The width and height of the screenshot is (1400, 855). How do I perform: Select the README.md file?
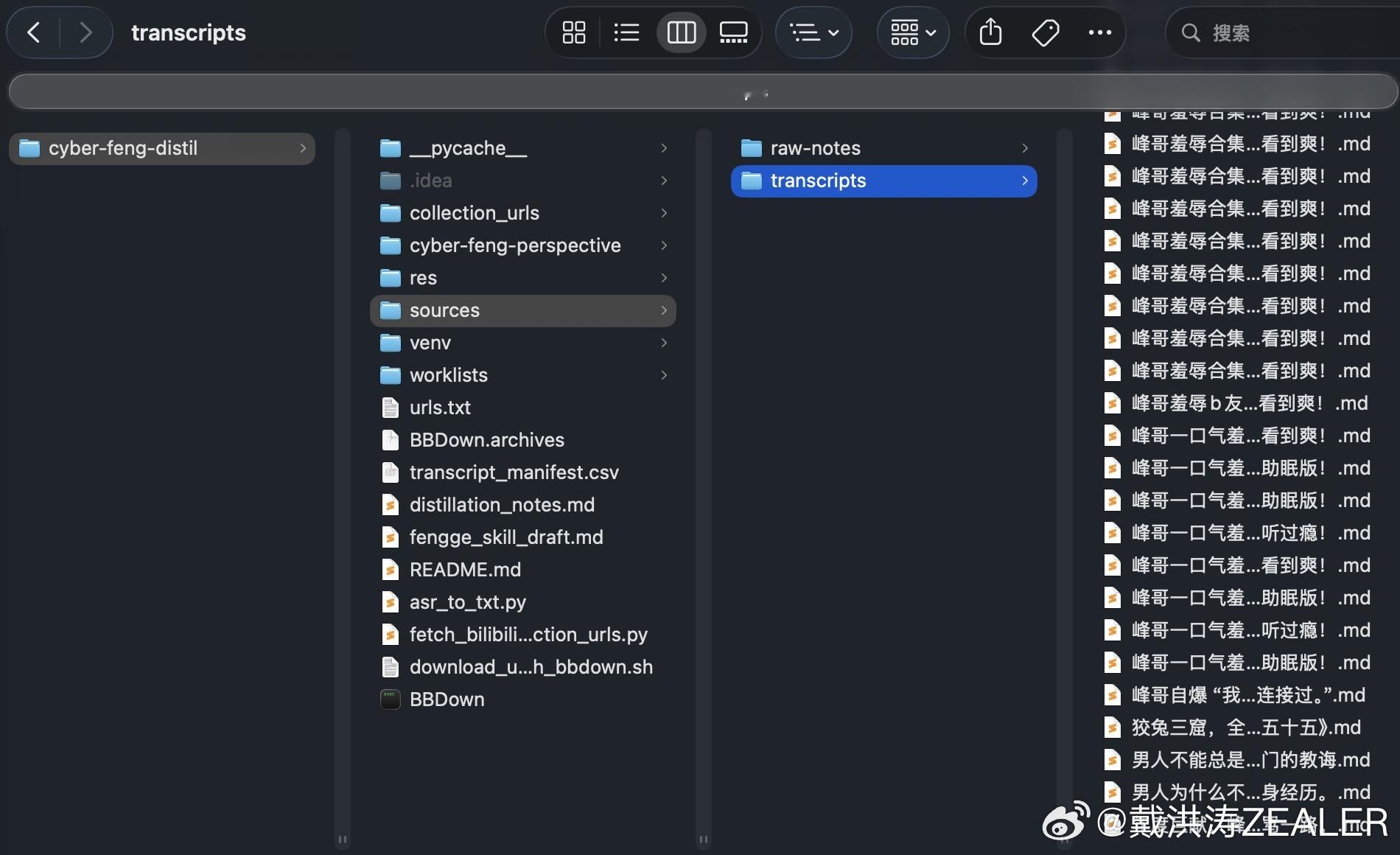tap(523, 570)
